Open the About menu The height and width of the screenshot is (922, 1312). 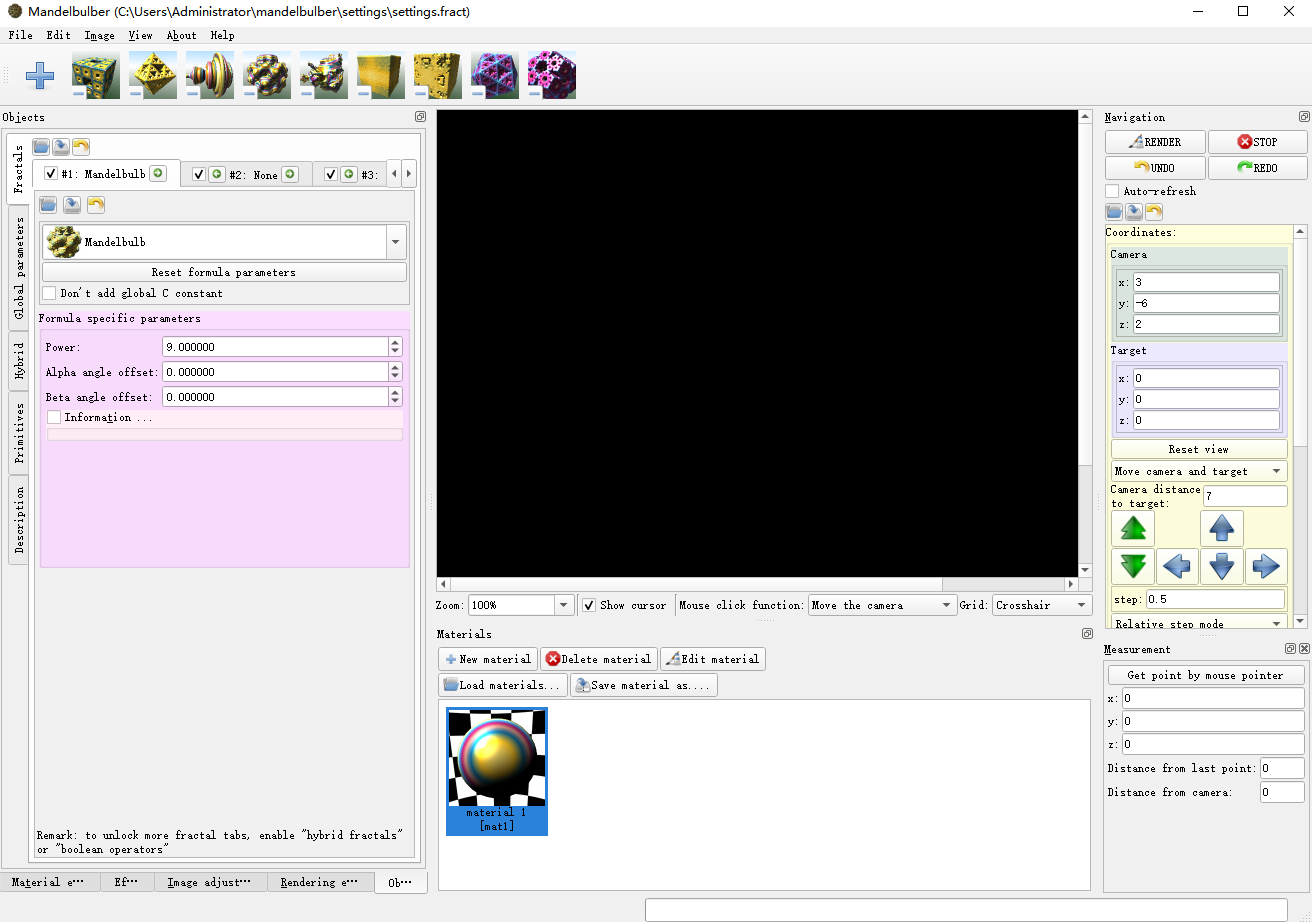tap(182, 35)
